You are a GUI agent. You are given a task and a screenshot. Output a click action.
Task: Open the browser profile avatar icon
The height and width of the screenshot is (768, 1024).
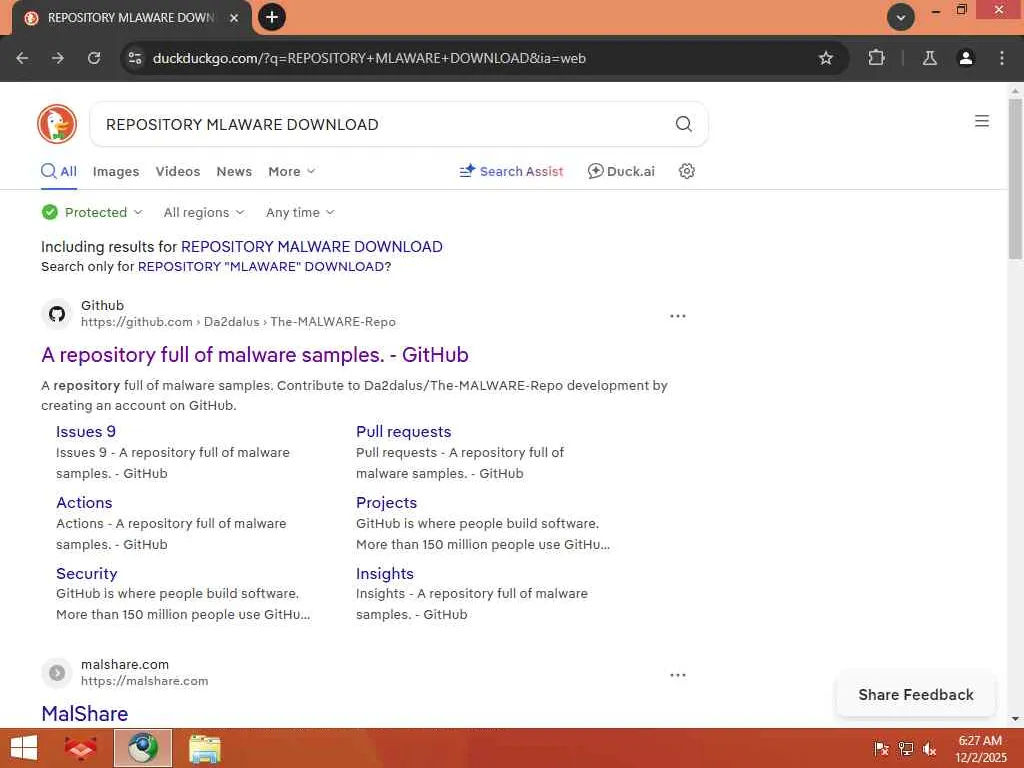965,58
